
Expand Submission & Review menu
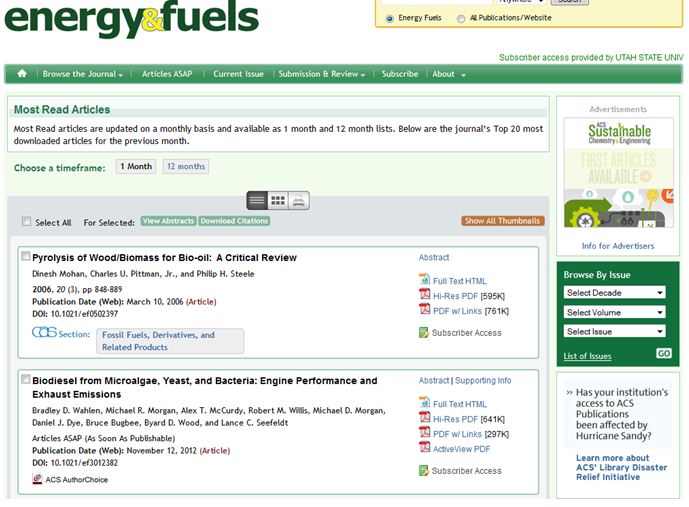click(x=322, y=74)
